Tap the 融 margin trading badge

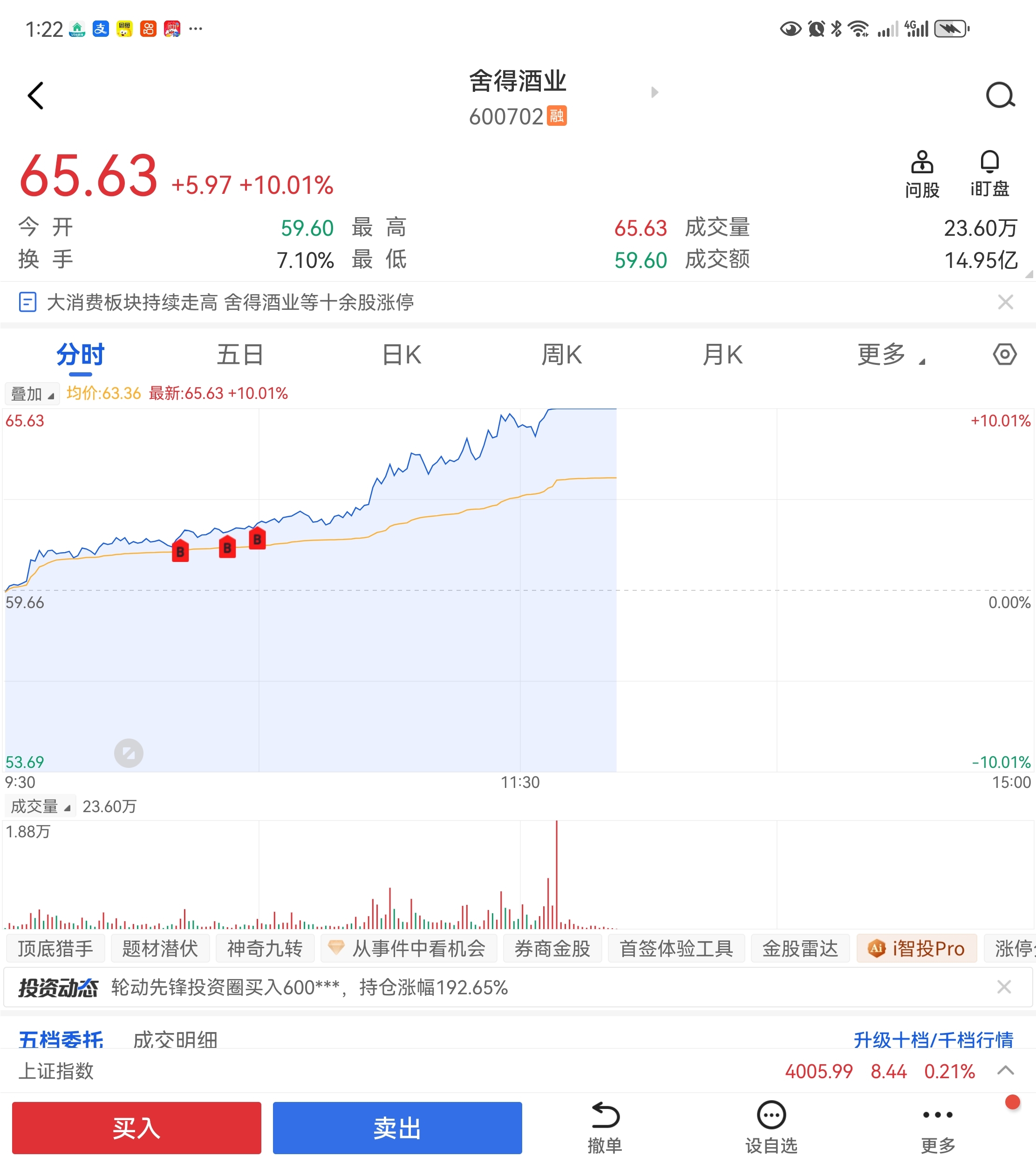pos(557,116)
